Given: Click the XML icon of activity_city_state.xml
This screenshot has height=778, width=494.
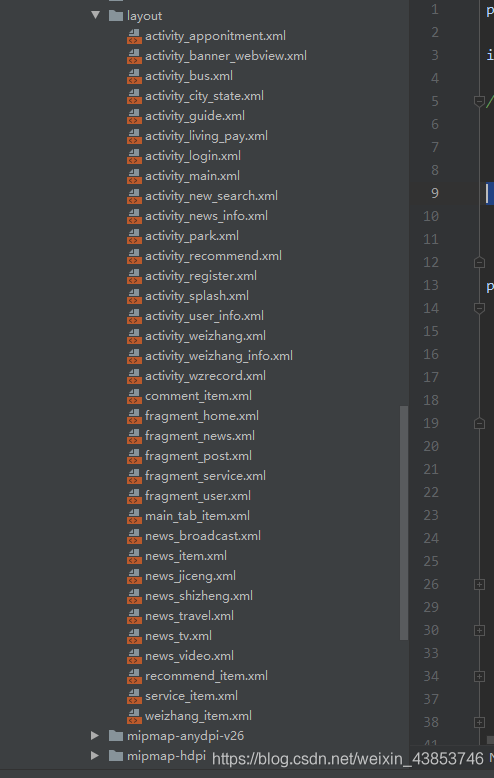Looking at the screenshot, I should [134, 96].
